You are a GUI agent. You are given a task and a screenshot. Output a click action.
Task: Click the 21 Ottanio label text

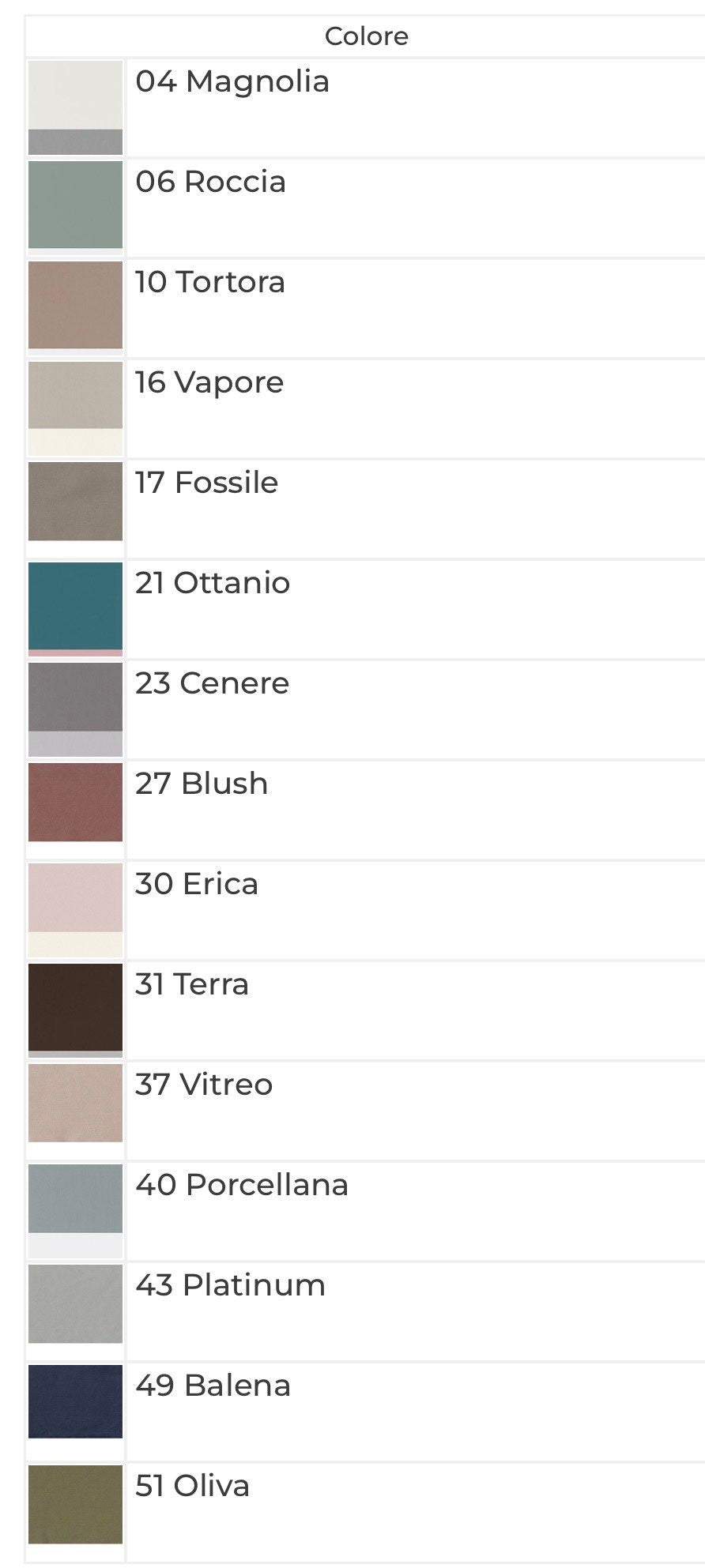(x=213, y=583)
